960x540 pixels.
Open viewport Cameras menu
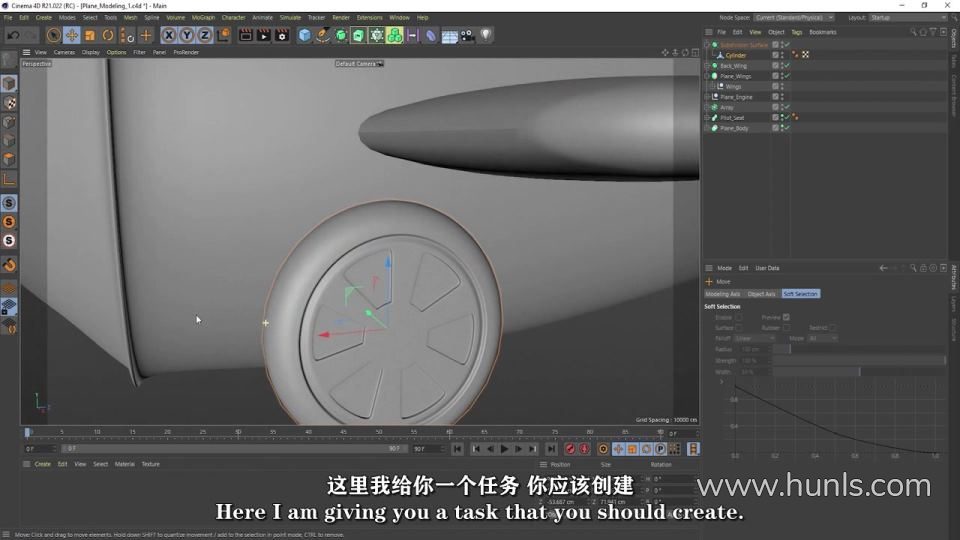pyautogui.click(x=64, y=53)
